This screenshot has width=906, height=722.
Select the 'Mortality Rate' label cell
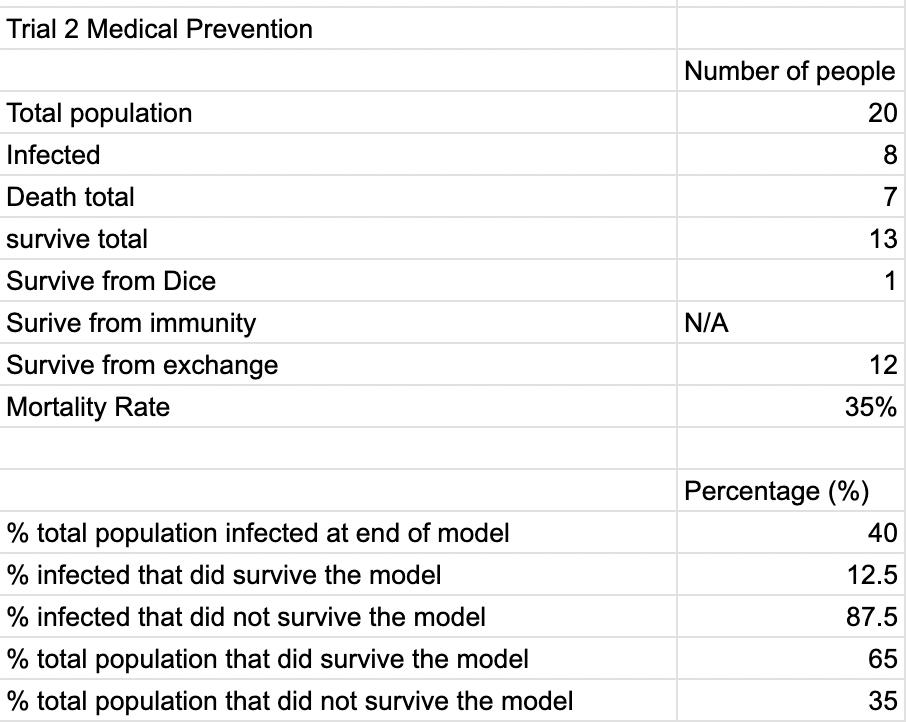(x=88, y=407)
